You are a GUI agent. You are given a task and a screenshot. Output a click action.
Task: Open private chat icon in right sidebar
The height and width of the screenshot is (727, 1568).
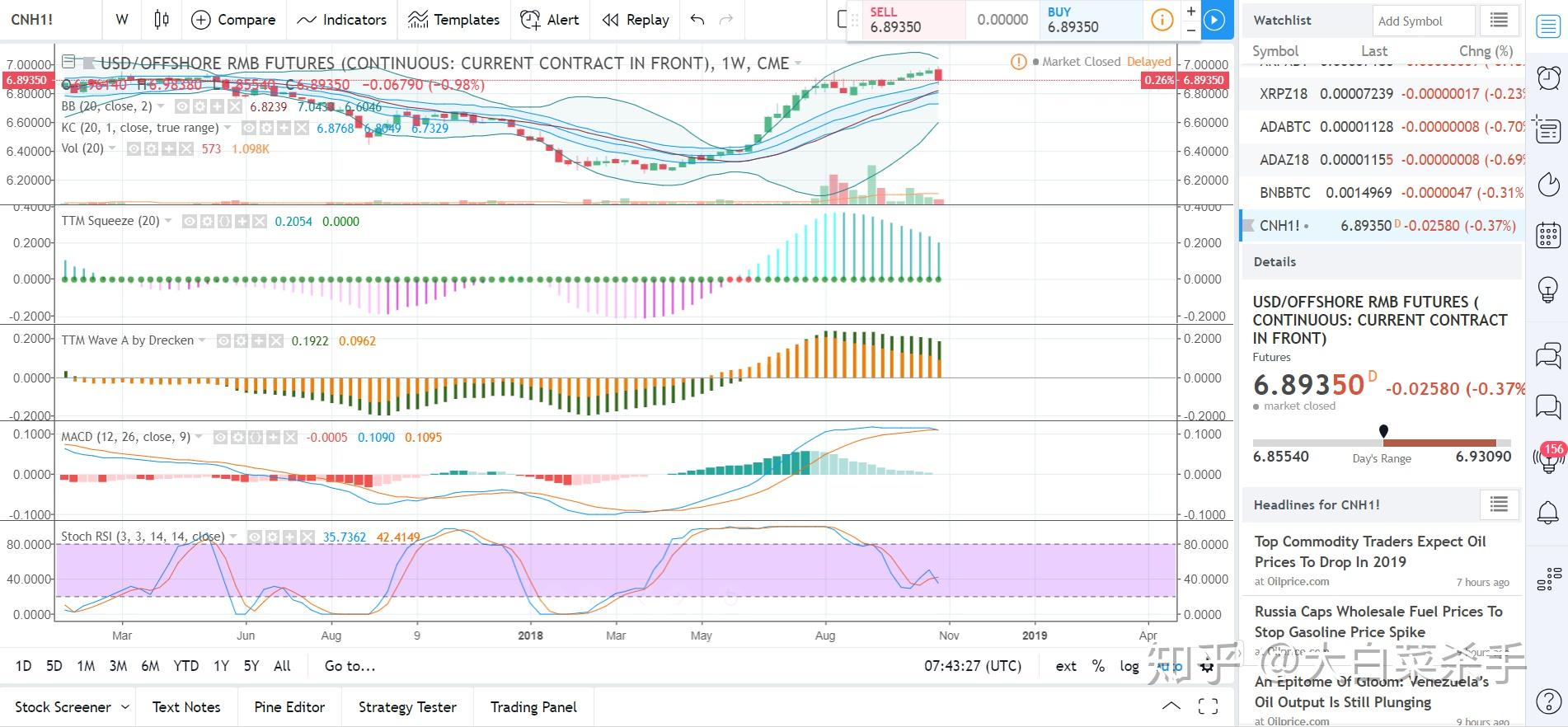click(x=1548, y=406)
